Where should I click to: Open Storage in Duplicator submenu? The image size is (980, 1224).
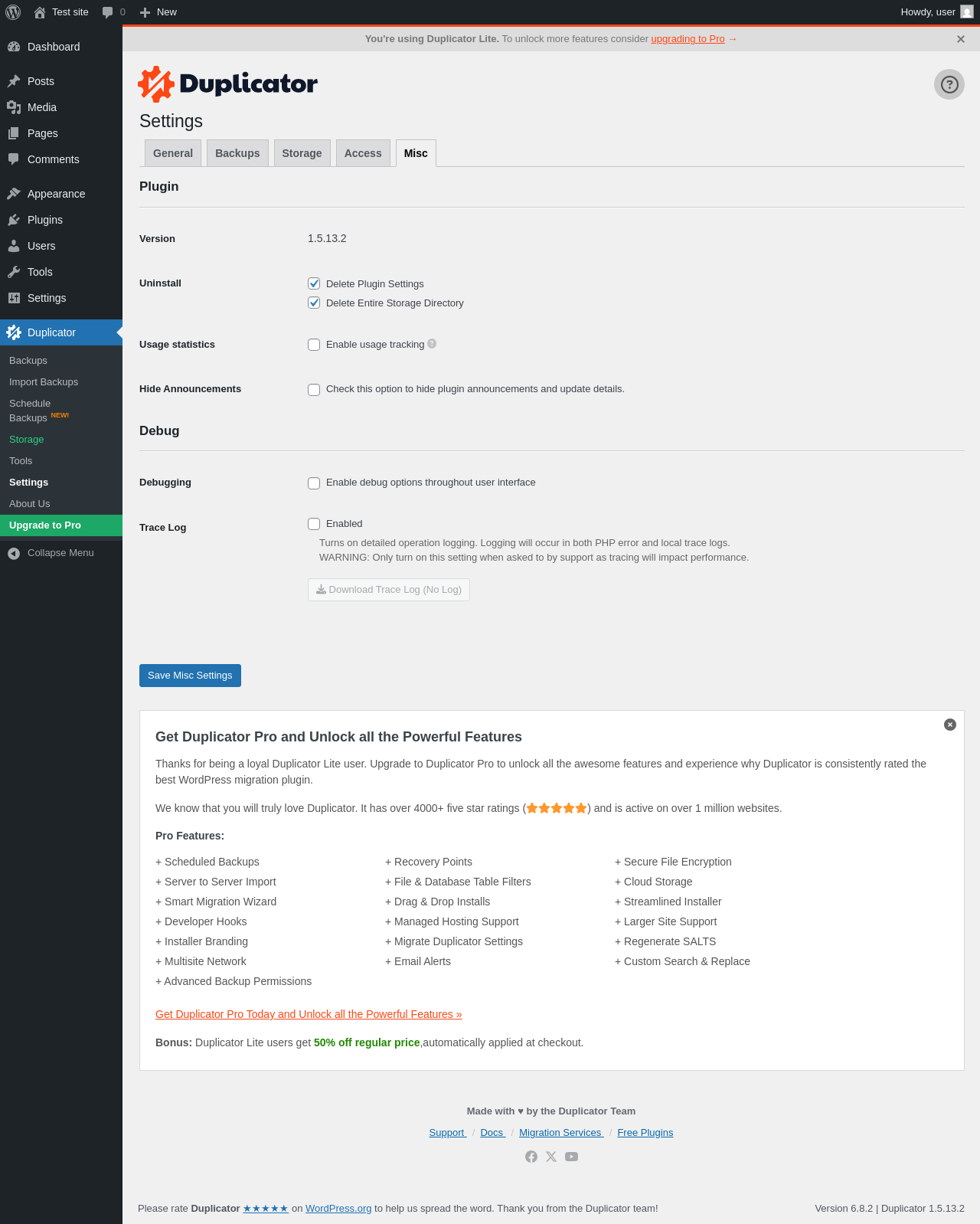(x=61, y=440)
